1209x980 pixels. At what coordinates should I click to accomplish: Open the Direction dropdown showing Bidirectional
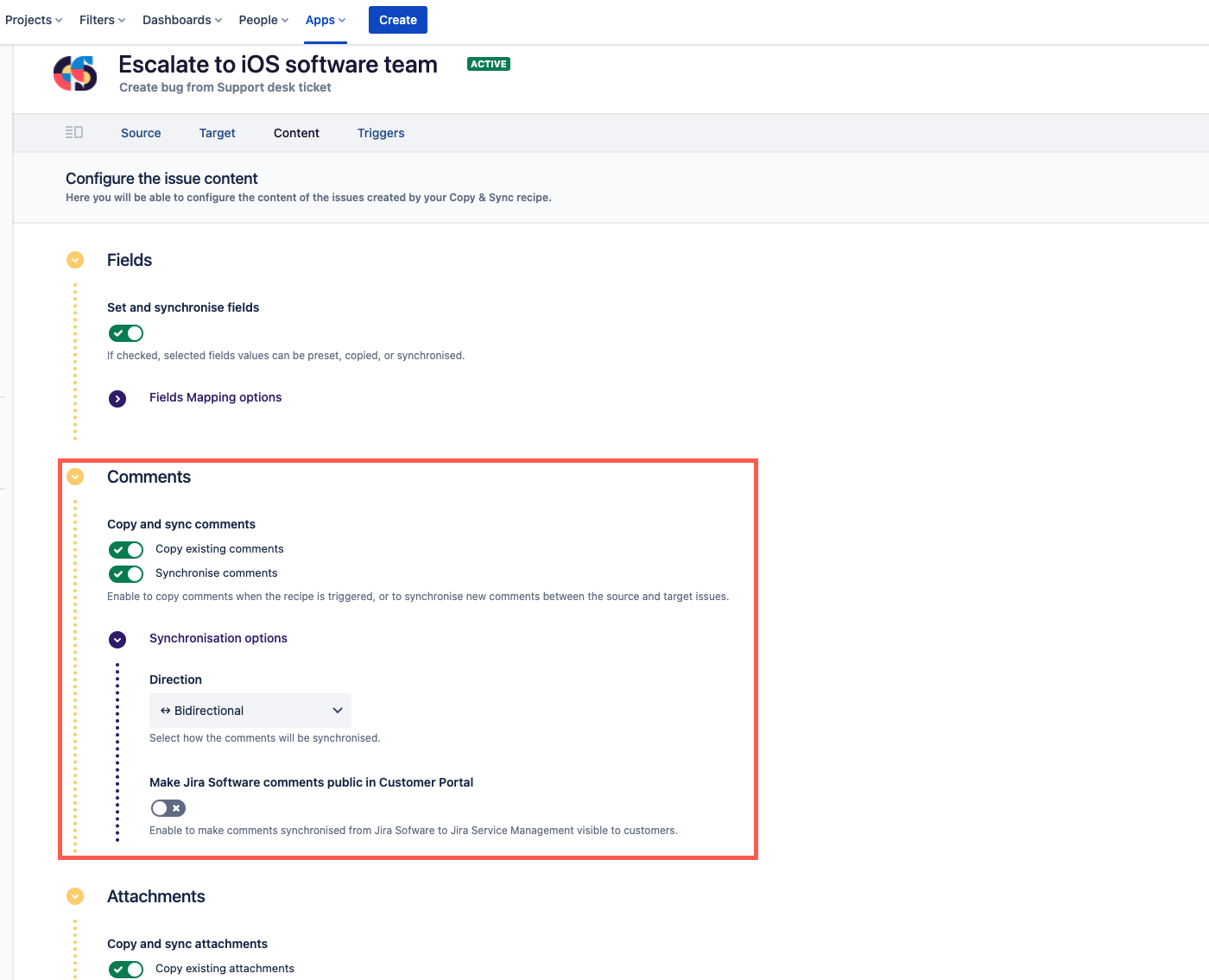point(250,710)
